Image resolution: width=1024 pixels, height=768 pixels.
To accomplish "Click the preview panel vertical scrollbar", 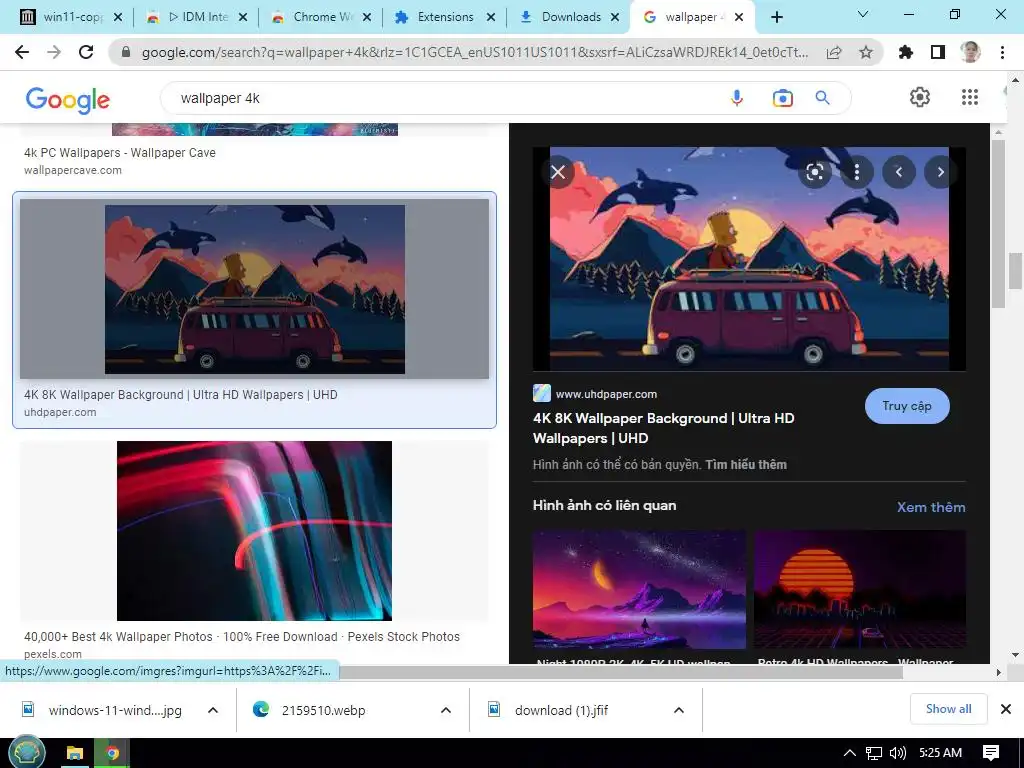I will pos(998,223).
